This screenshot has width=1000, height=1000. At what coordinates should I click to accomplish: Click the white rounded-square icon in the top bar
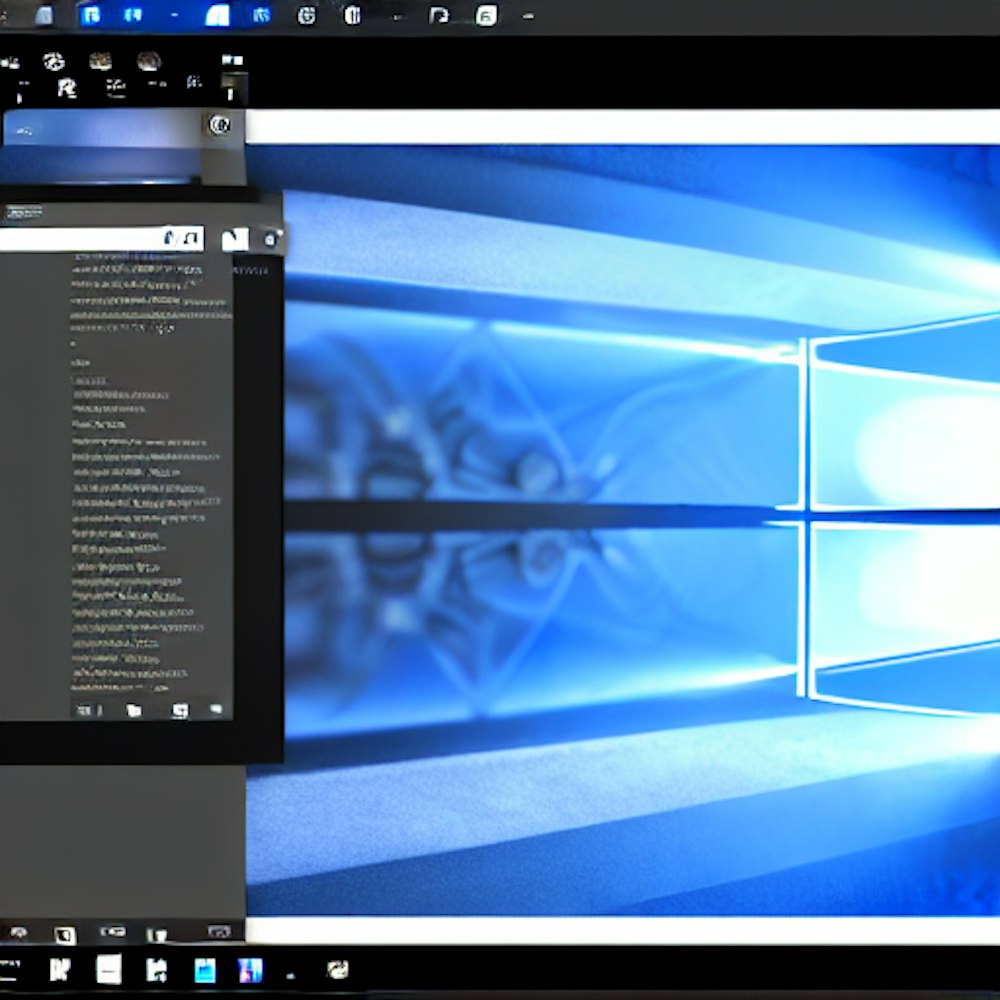click(486, 15)
